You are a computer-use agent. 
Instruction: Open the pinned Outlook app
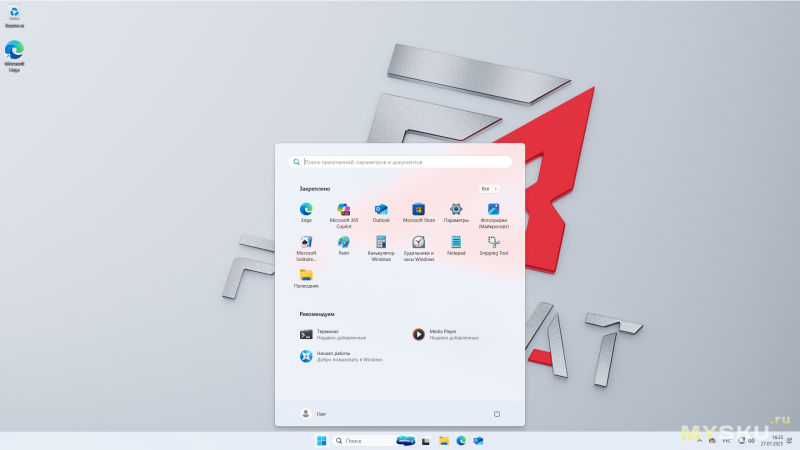click(381, 212)
